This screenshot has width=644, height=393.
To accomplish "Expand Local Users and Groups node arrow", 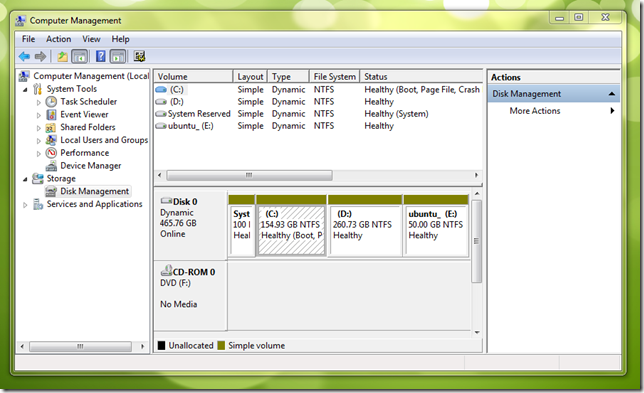I will point(39,141).
